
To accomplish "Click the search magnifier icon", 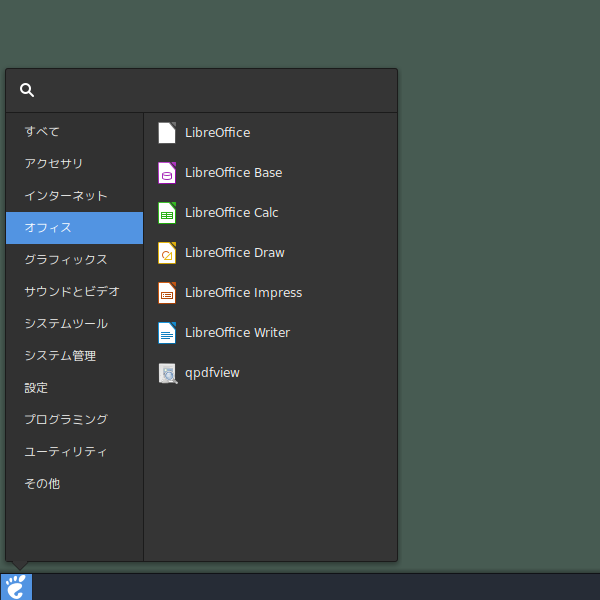I will (x=27, y=90).
